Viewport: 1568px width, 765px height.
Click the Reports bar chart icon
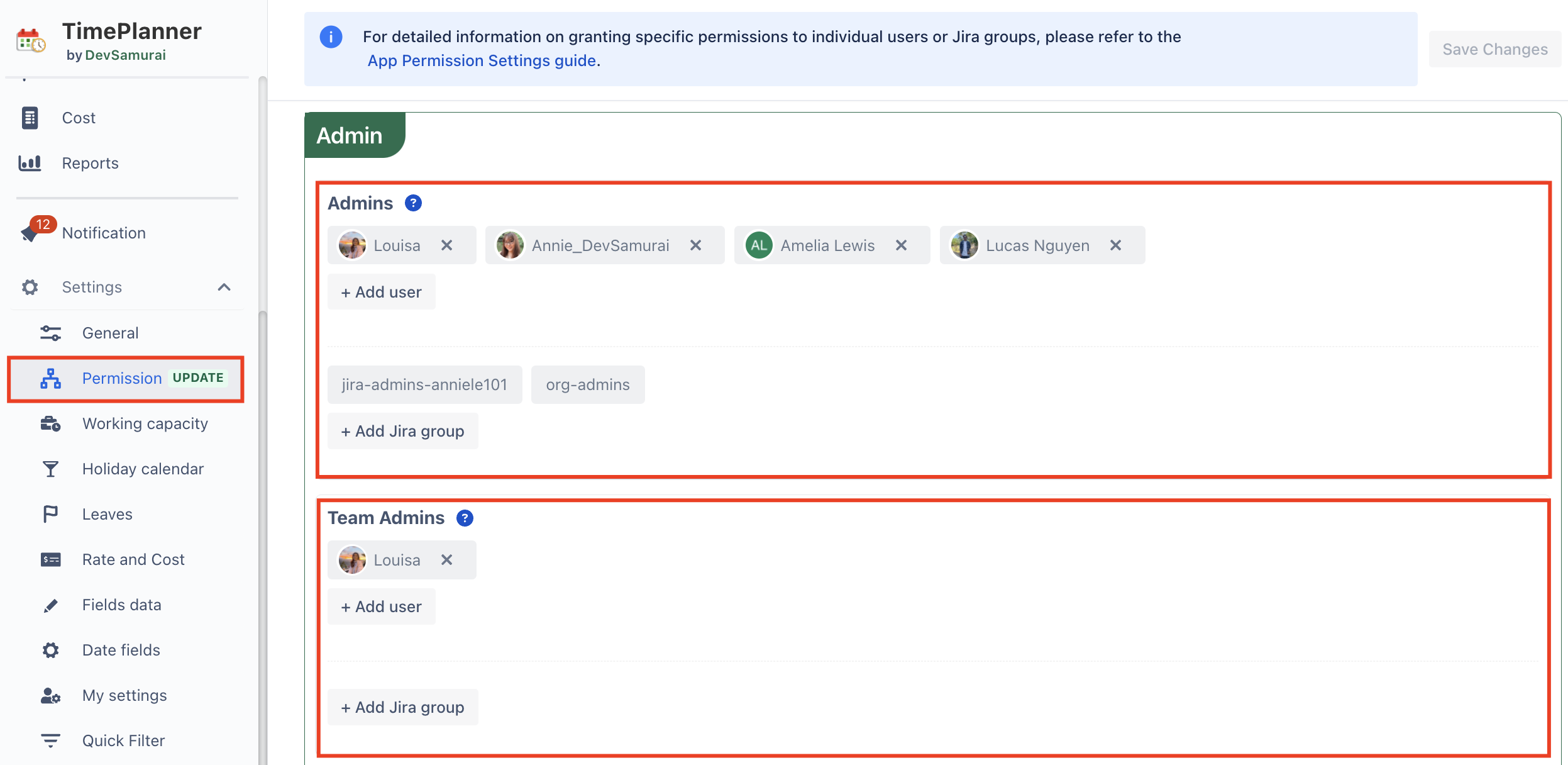pyautogui.click(x=30, y=163)
